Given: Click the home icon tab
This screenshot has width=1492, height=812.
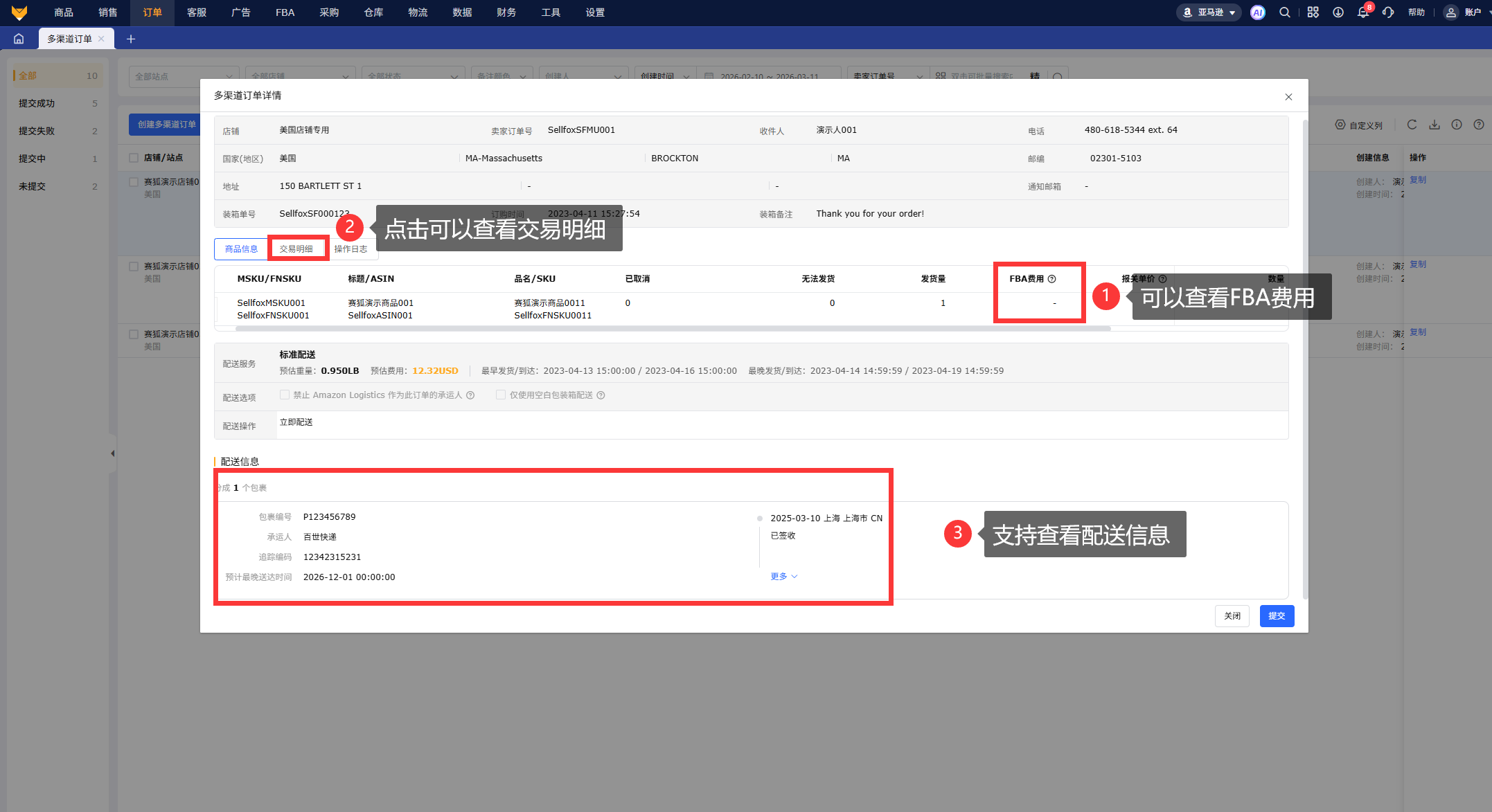Looking at the screenshot, I should point(19,39).
